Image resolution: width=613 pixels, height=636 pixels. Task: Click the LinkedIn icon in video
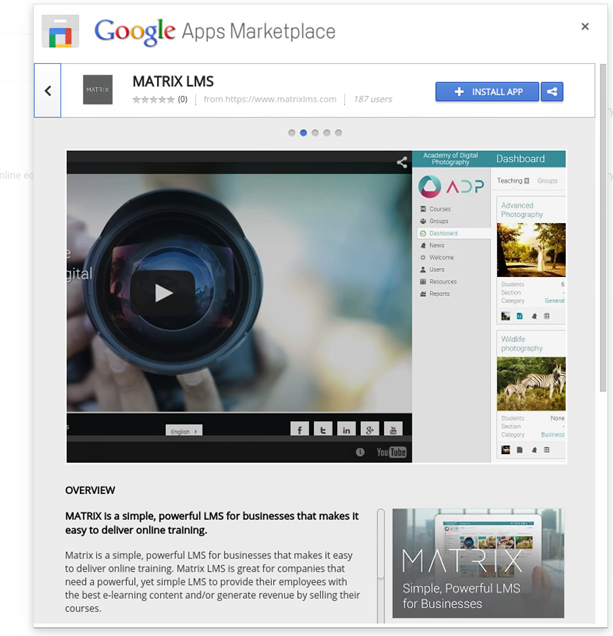[346, 429]
